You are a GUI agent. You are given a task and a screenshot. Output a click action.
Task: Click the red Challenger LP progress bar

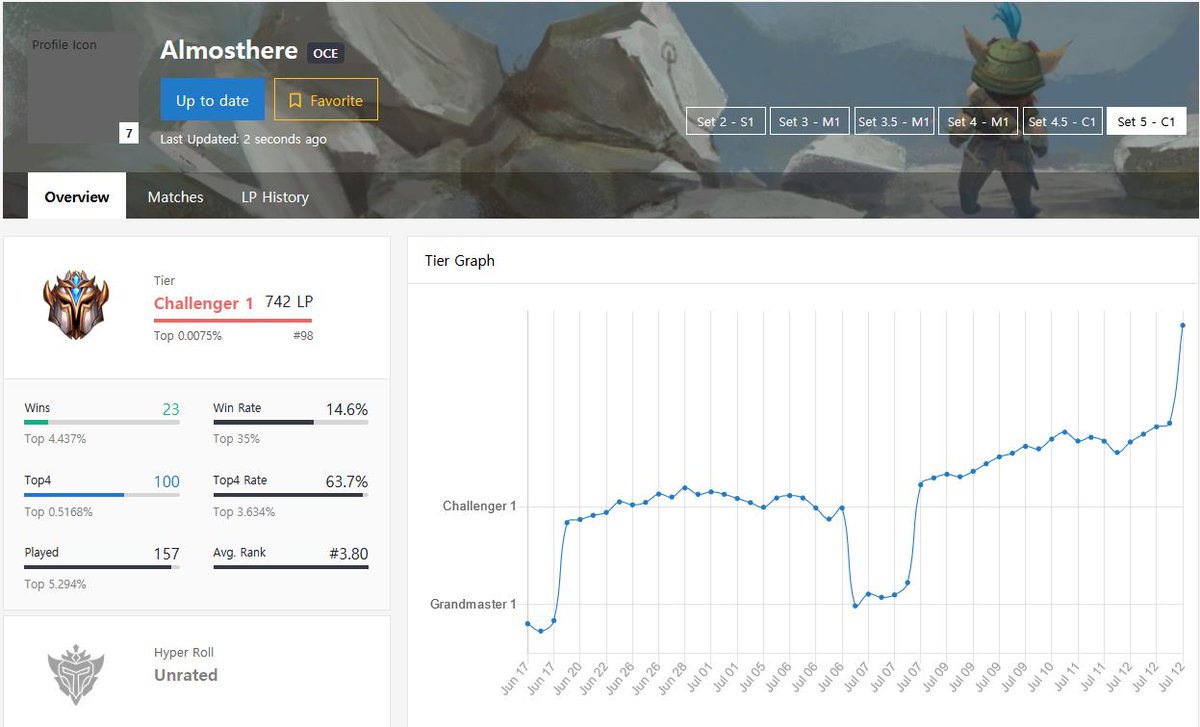pyautogui.click(x=234, y=320)
